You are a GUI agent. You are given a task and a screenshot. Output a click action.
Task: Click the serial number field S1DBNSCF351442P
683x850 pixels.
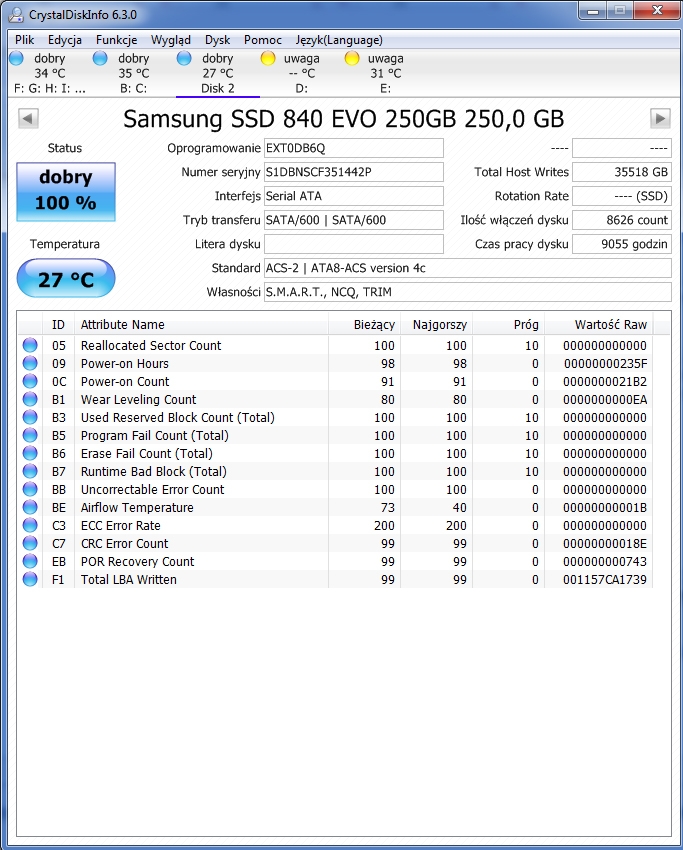[x=353, y=172]
